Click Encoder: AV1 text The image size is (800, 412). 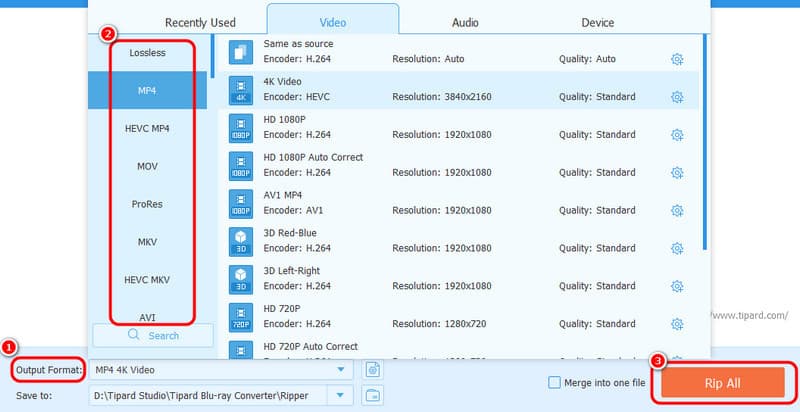coord(293,210)
